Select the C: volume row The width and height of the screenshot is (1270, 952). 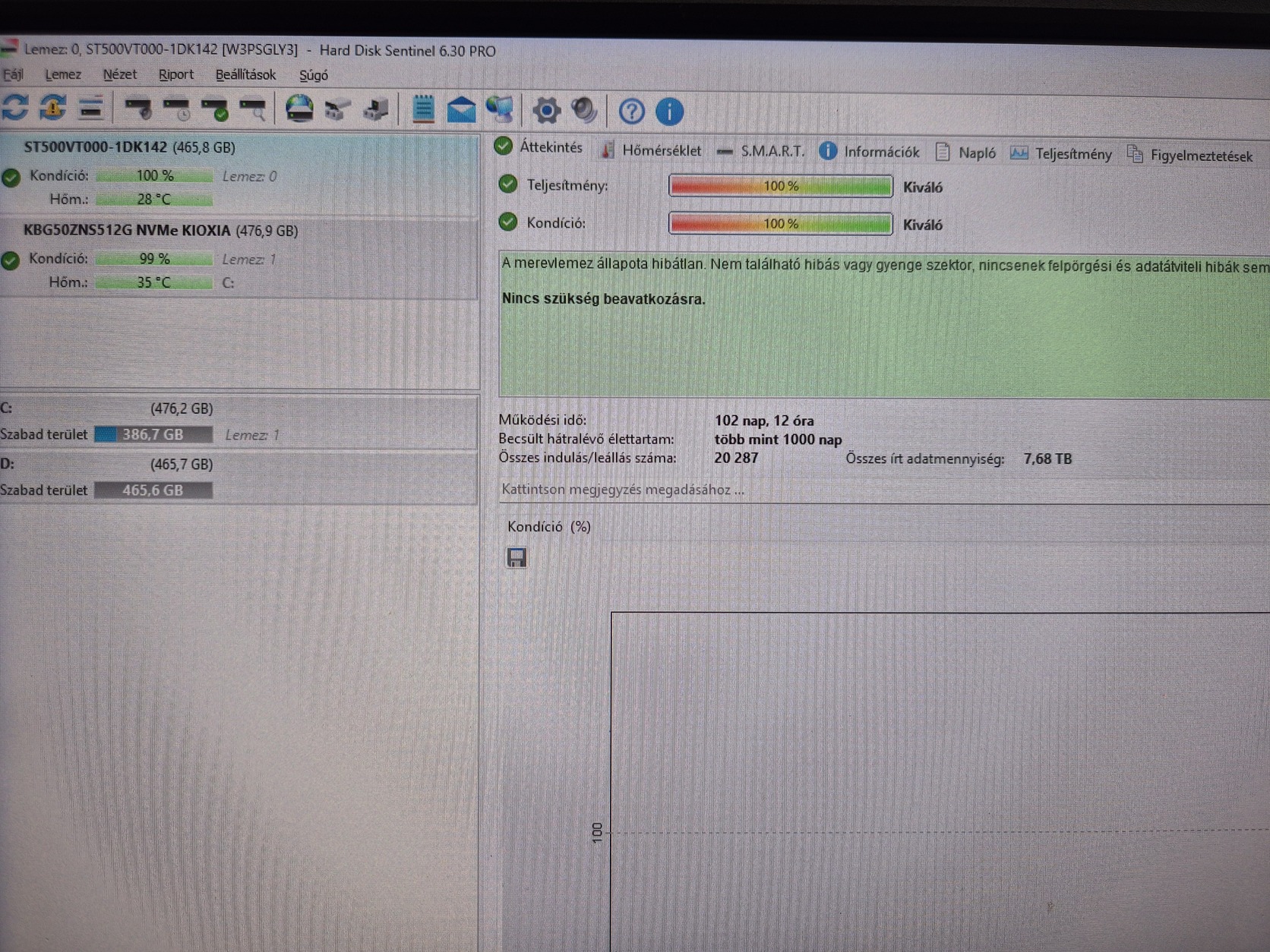(x=239, y=422)
